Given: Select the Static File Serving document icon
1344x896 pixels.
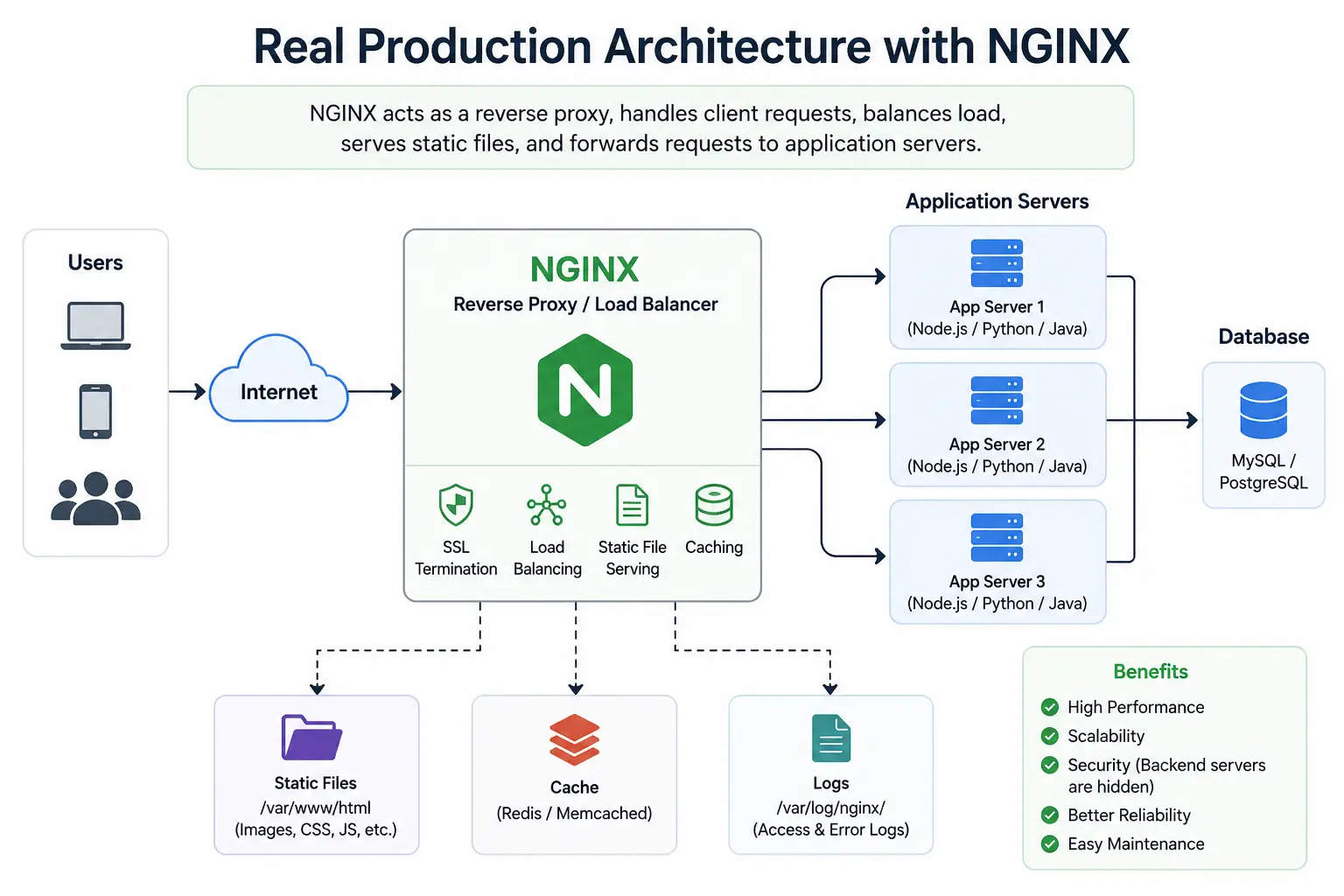Looking at the screenshot, I should tap(632, 505).
